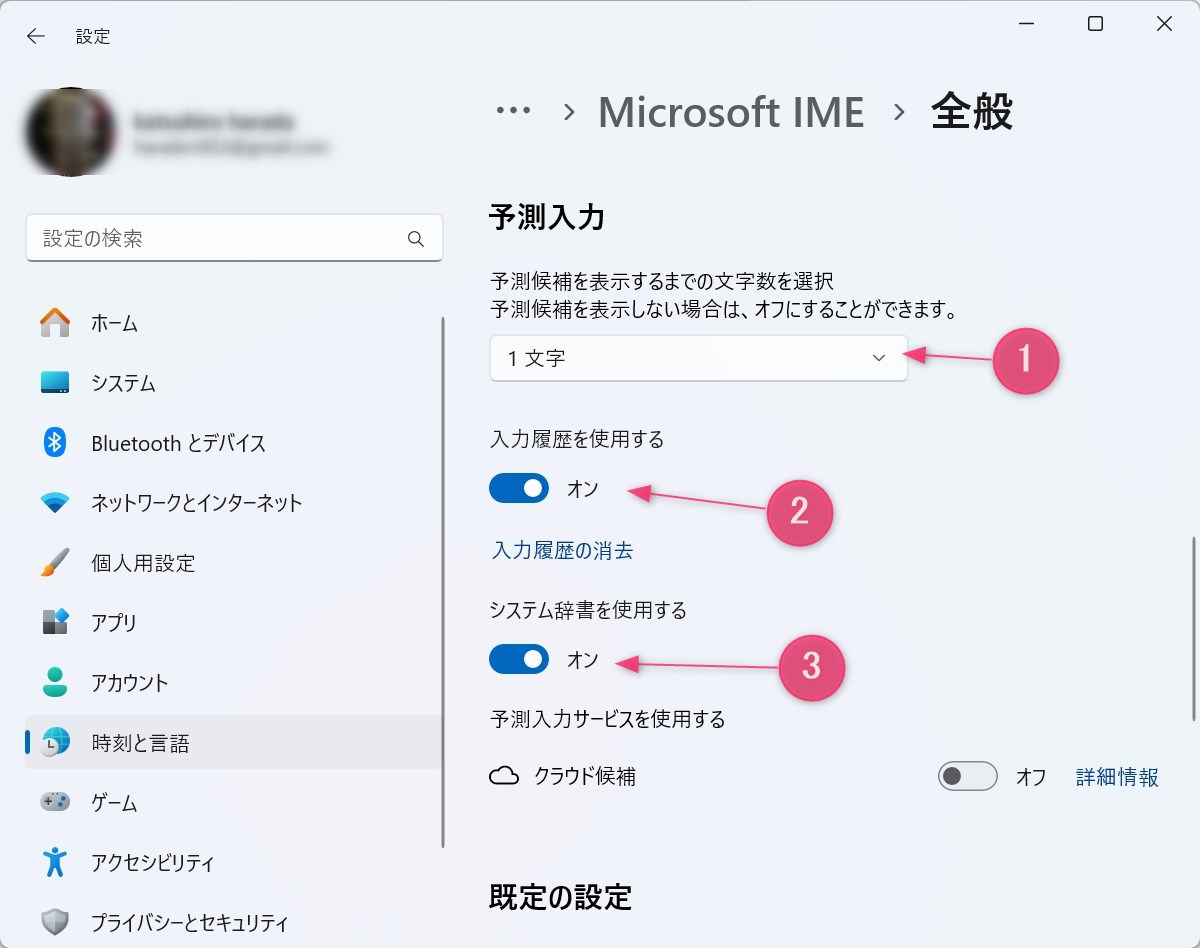The width and height of the screenshot is (1200, 948).
Task: Click the 入力履歴の消去 link
Action: [562, 550]
